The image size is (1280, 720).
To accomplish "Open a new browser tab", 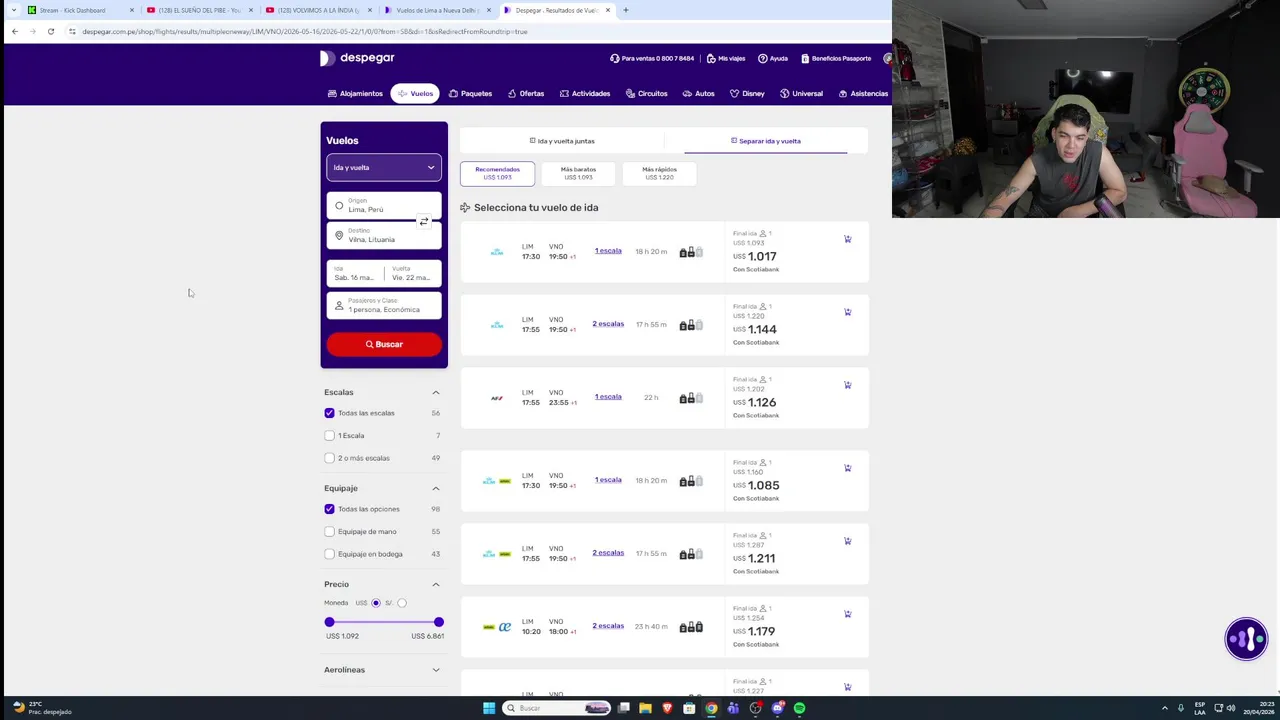I will pyautogui.click(x=626, y=10).
